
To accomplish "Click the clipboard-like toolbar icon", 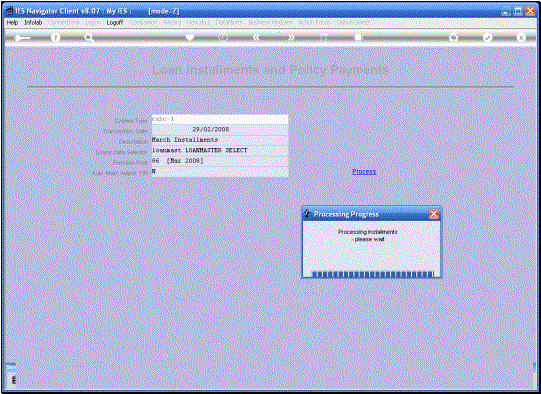I will pos(358,37).
